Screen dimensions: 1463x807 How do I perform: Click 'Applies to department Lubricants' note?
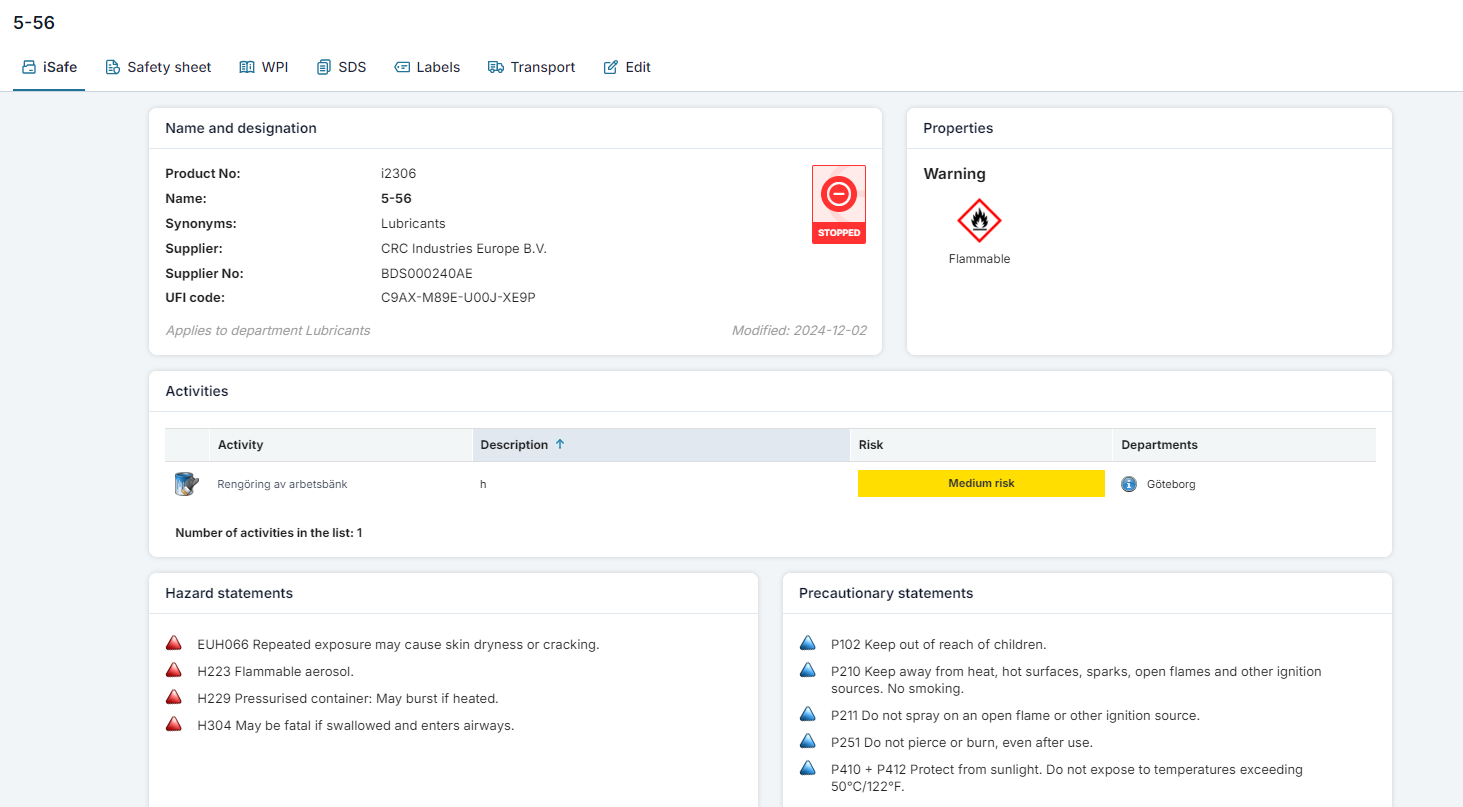point(268,330)
